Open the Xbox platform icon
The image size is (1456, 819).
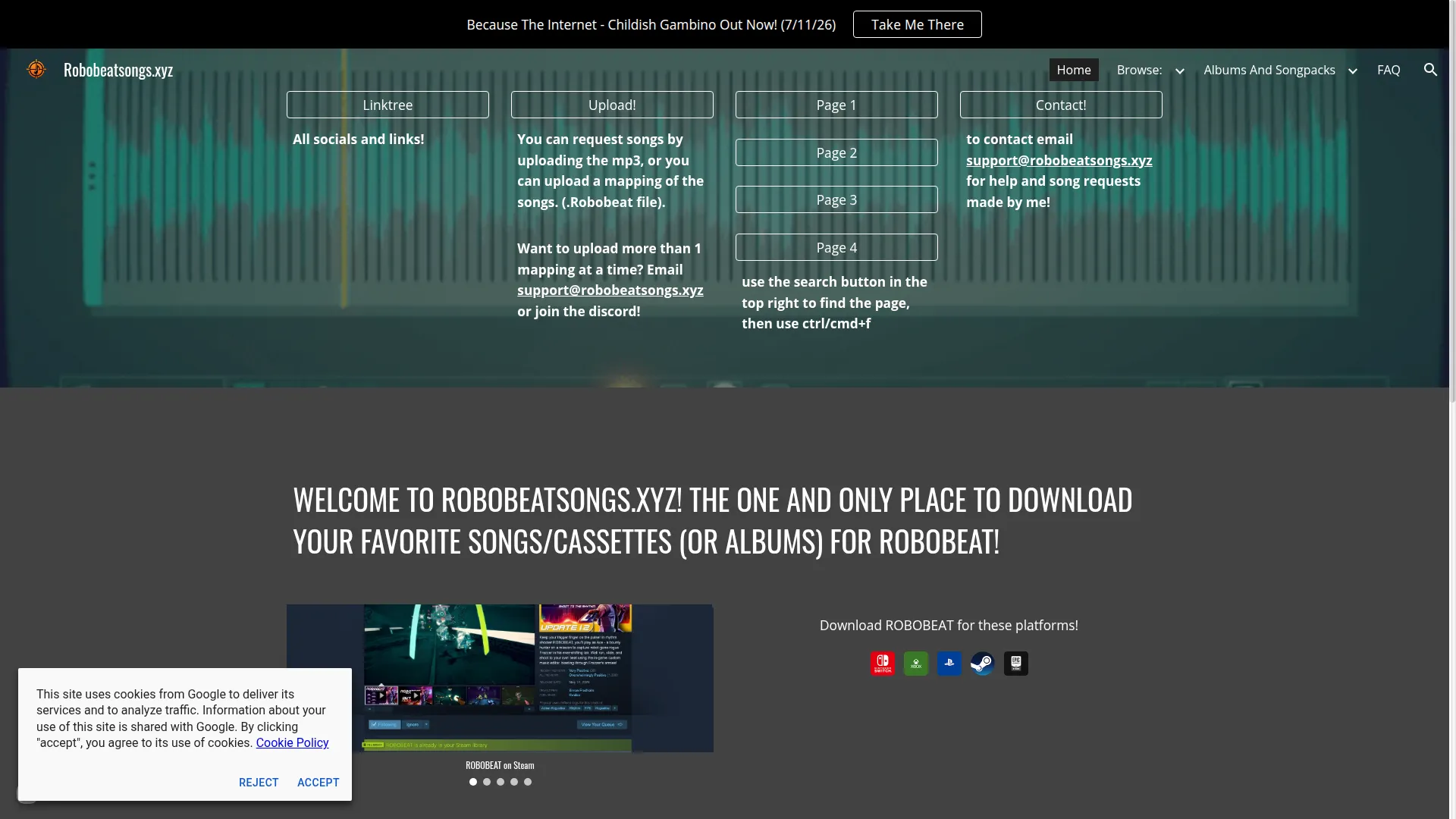(916, 664)
